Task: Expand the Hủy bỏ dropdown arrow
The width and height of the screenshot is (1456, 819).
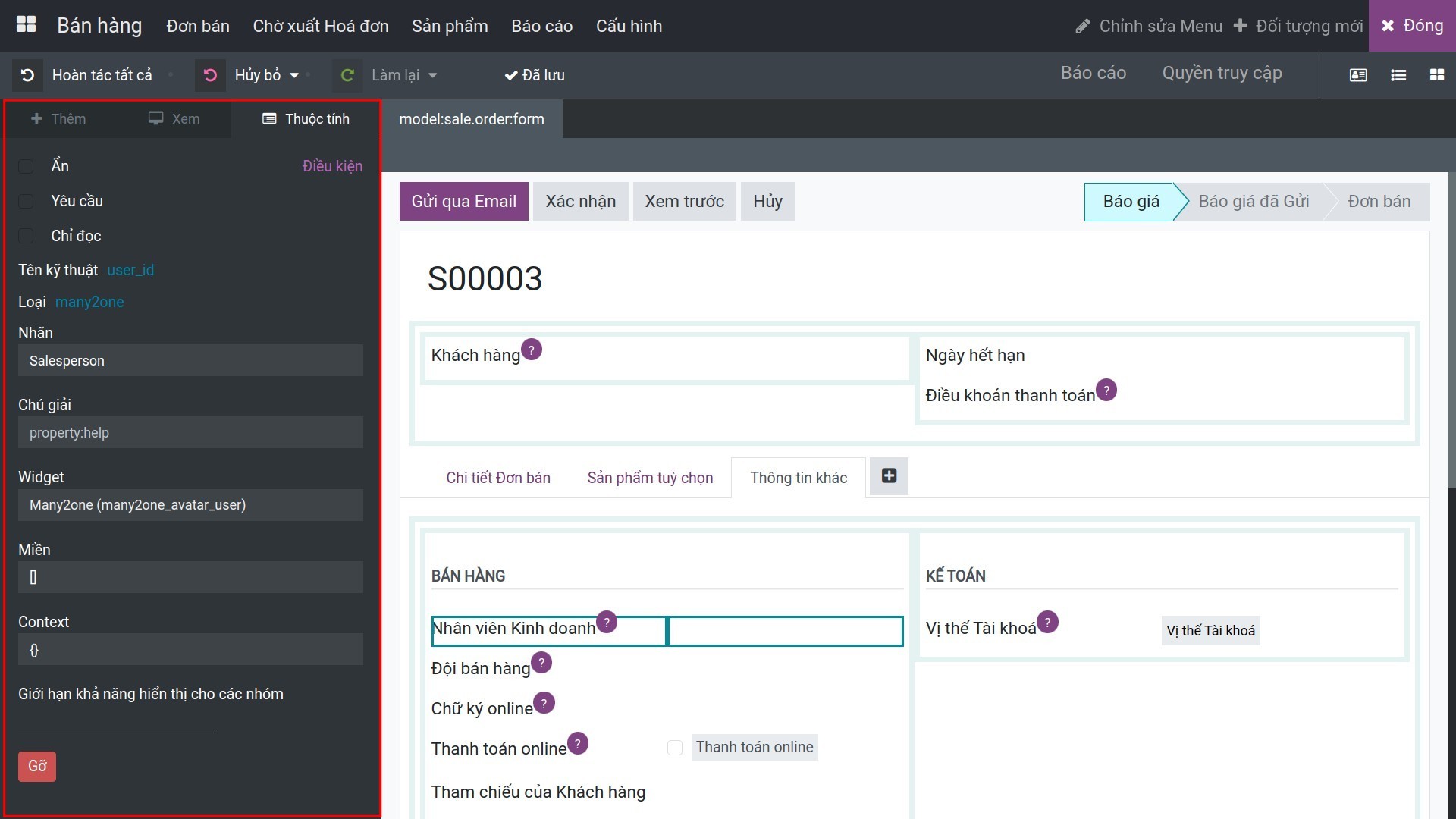Action: point(294,75)
